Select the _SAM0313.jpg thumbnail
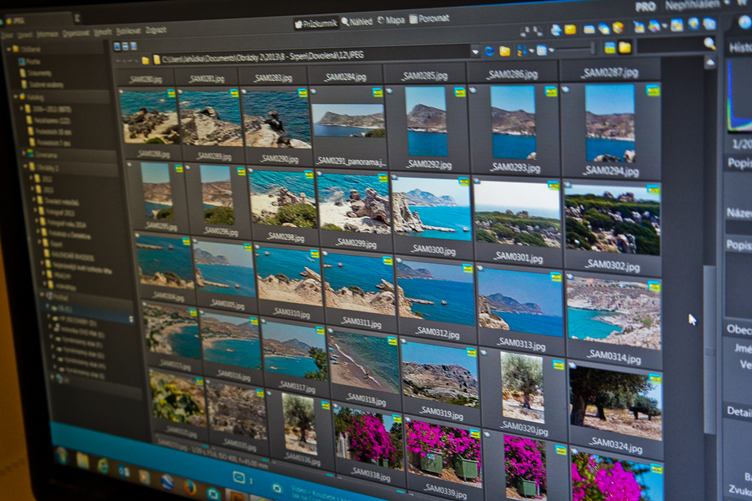 [519, 304]
